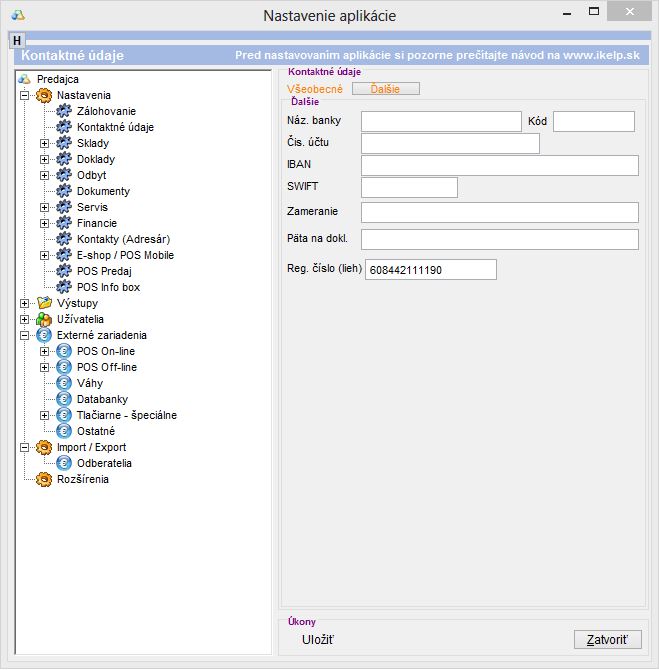
Task: Expand the Sklady tree node
Action: click(x=44, y=143)
